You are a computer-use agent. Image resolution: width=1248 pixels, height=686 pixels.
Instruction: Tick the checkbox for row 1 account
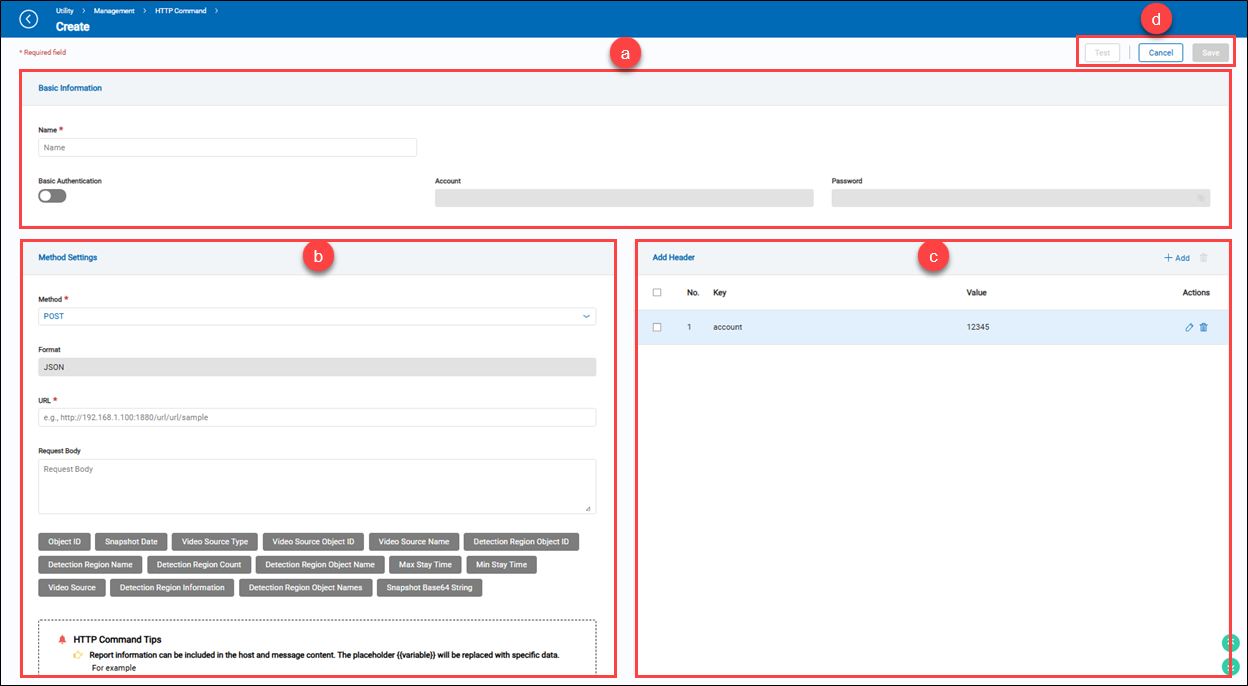(657, 327)
